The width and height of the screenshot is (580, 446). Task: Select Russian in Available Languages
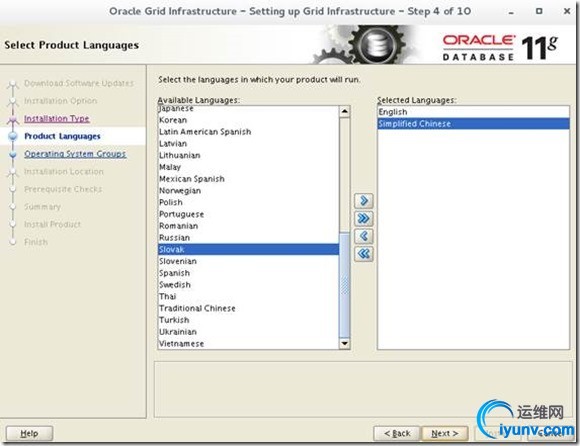tap(248, 238)
